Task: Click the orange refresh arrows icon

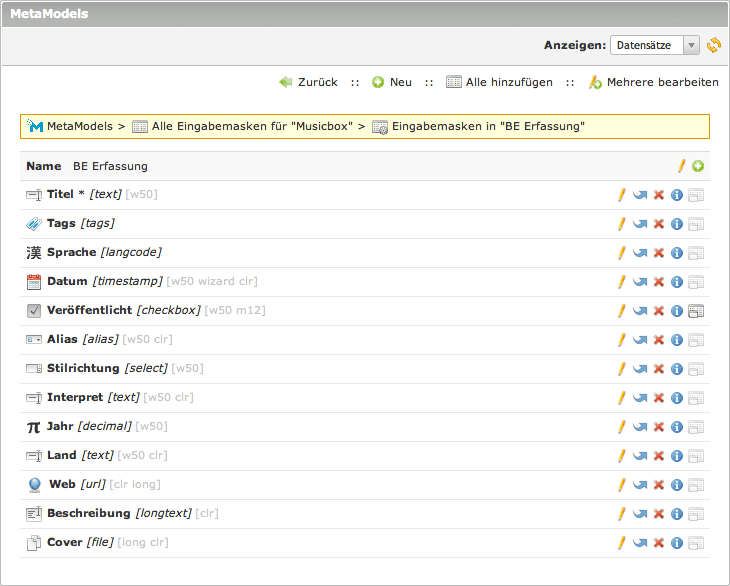Action: click(x=714, y=45)
